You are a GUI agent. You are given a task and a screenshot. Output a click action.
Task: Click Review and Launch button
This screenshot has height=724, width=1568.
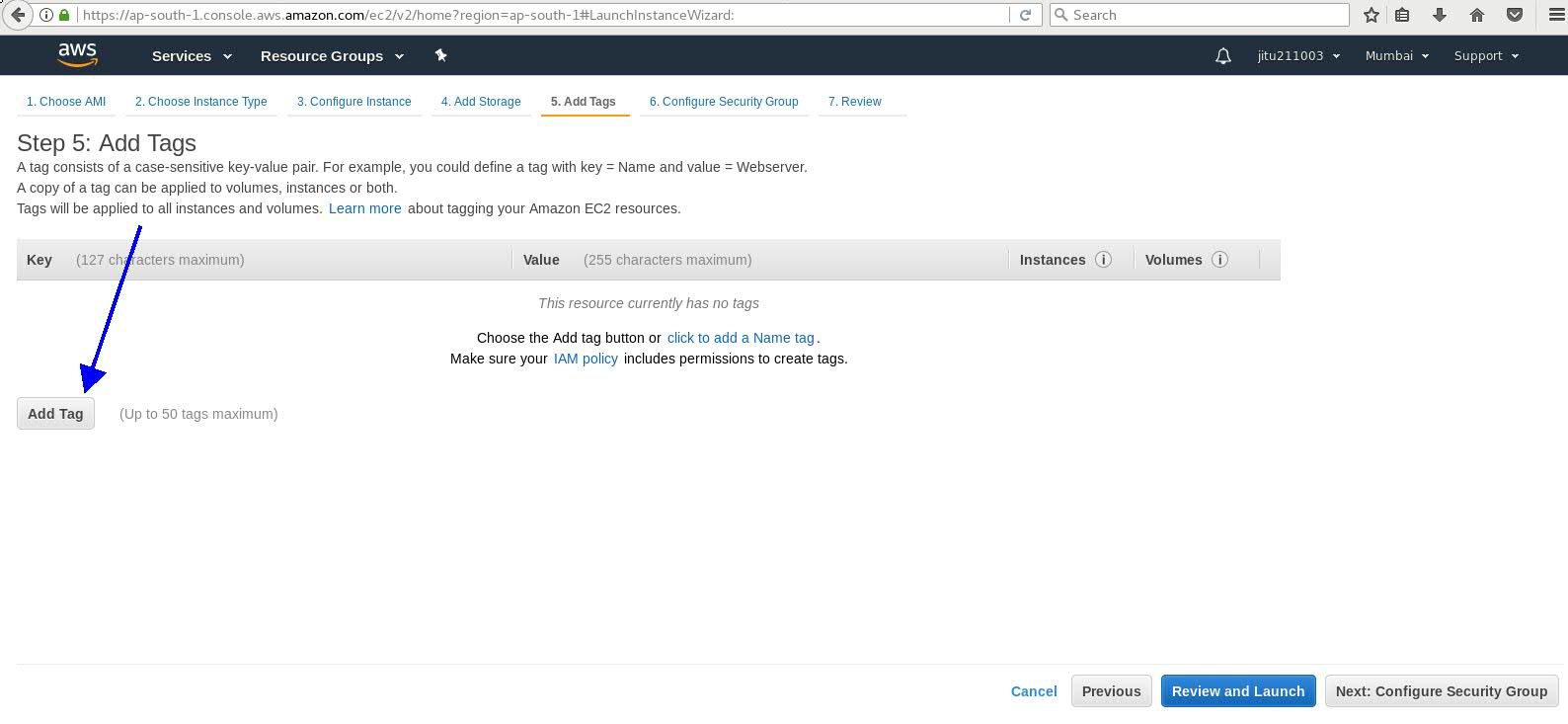(1238, 691)
